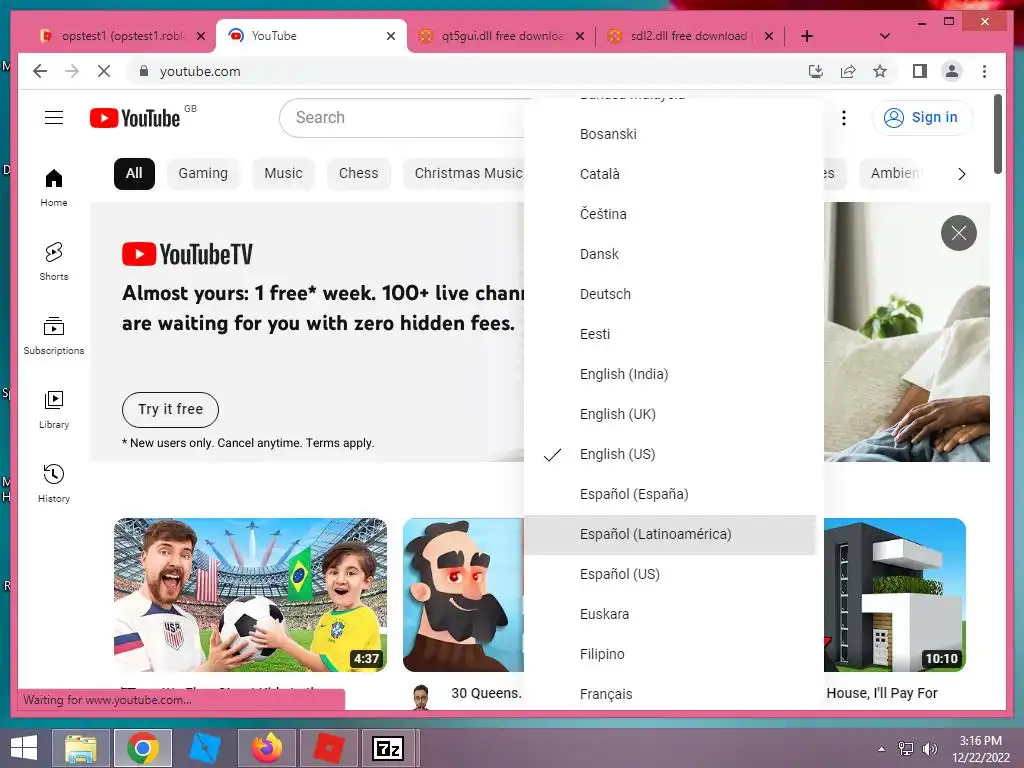Select Čeština language
The width and height of the screenshot is (1024, 768).
coord(670,214)
